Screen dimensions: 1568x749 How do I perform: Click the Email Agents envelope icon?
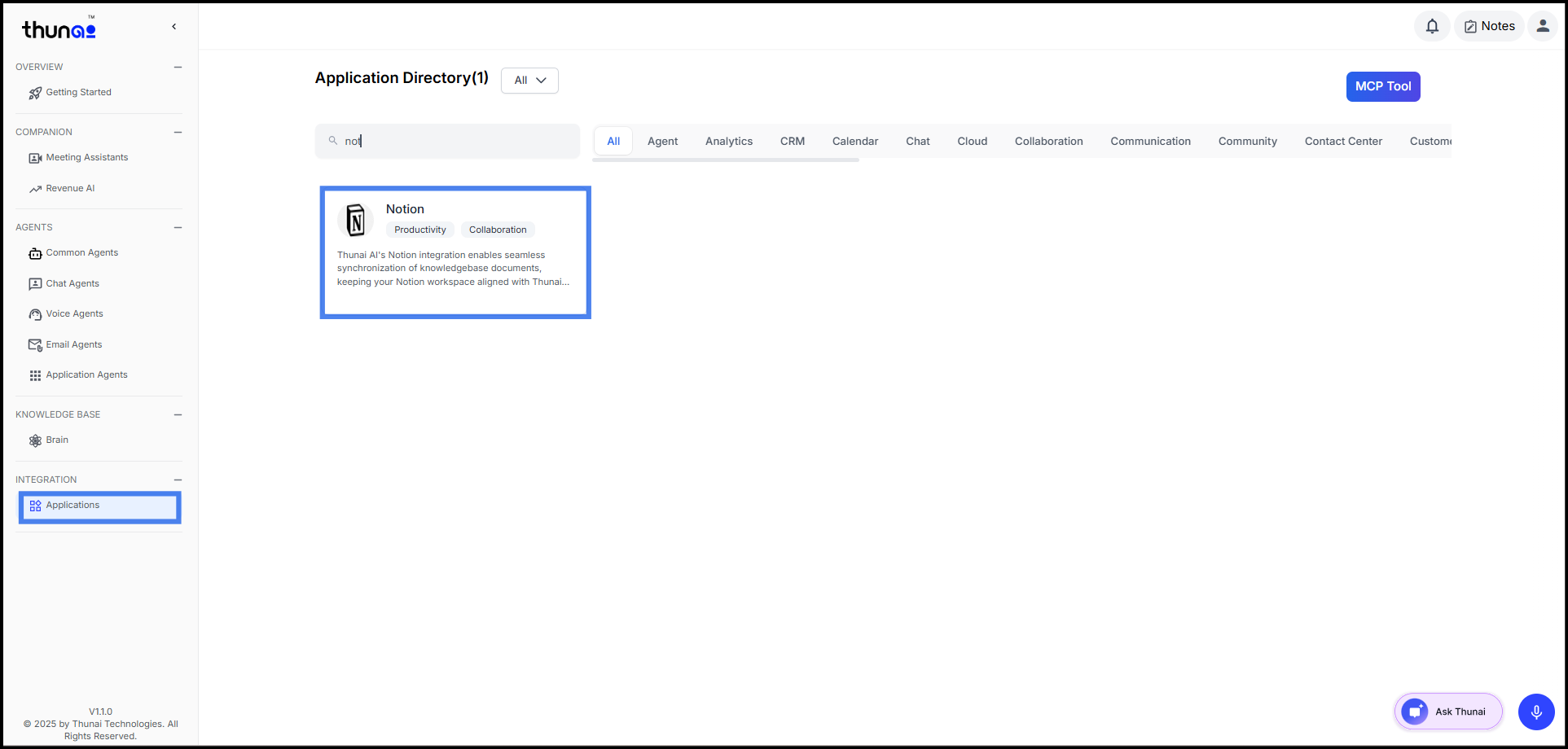point(35,345)
